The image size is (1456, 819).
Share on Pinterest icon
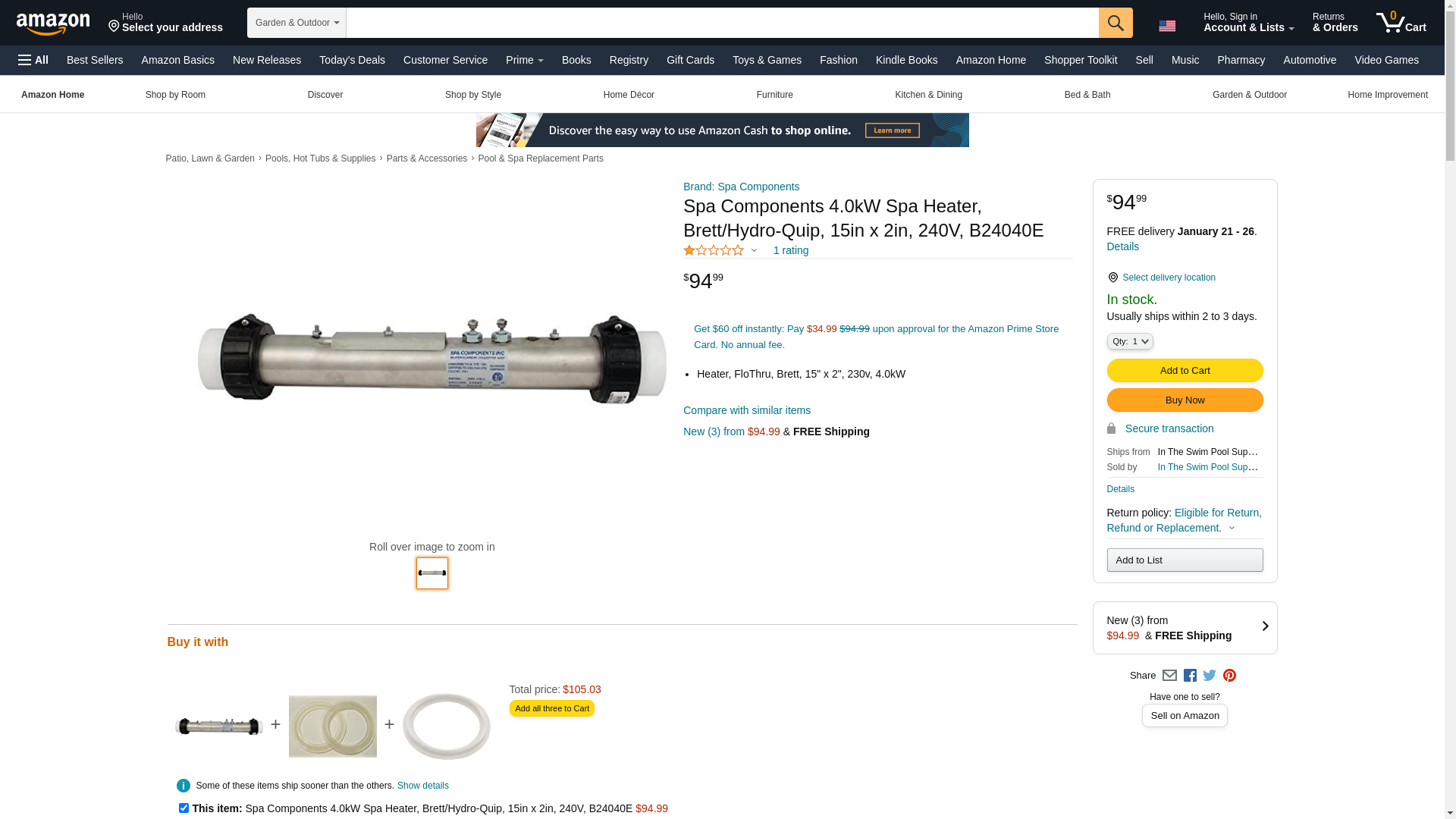tap(1229, 676)
